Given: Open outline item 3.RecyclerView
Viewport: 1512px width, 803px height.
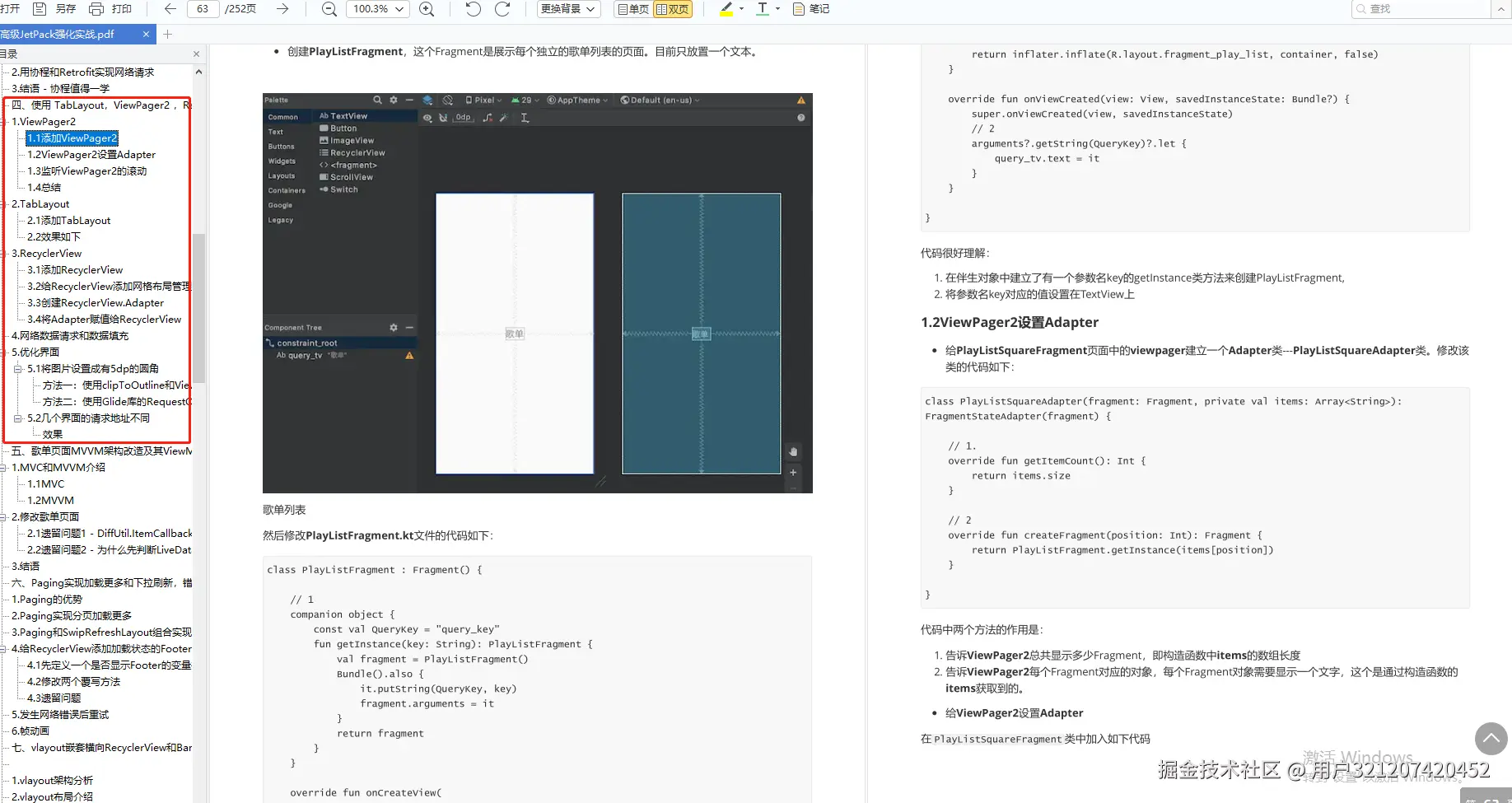Looking at the screenshot, I should (47, 254).
